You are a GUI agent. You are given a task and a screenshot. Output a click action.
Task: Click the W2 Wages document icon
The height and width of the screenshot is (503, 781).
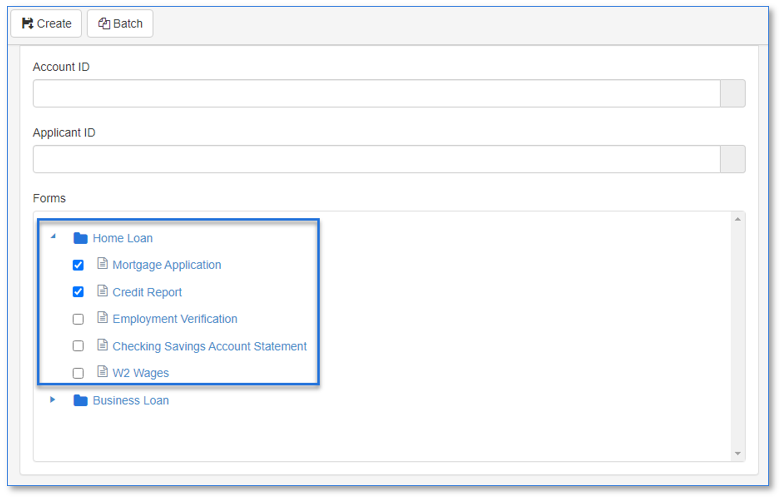[102, 372]
